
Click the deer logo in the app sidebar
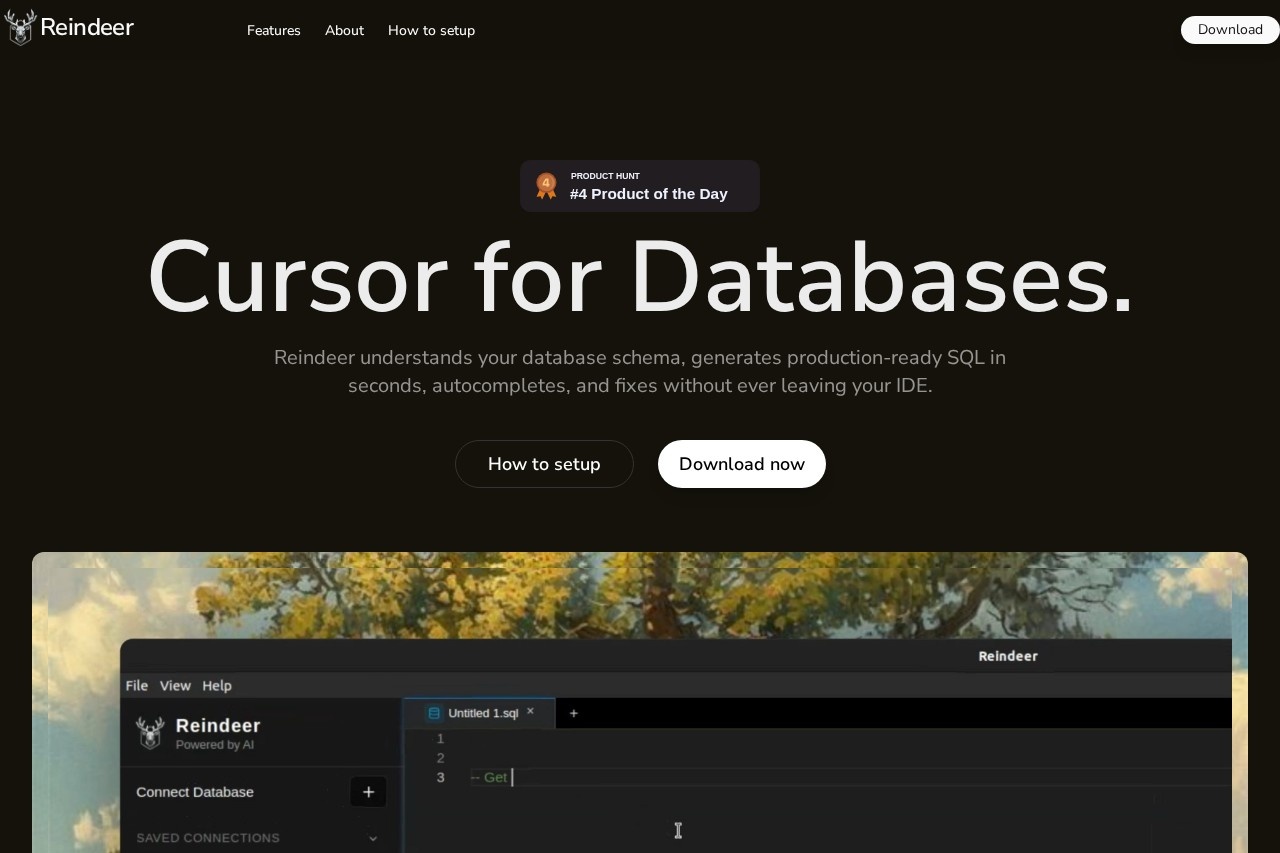click(x=150, y=733)
